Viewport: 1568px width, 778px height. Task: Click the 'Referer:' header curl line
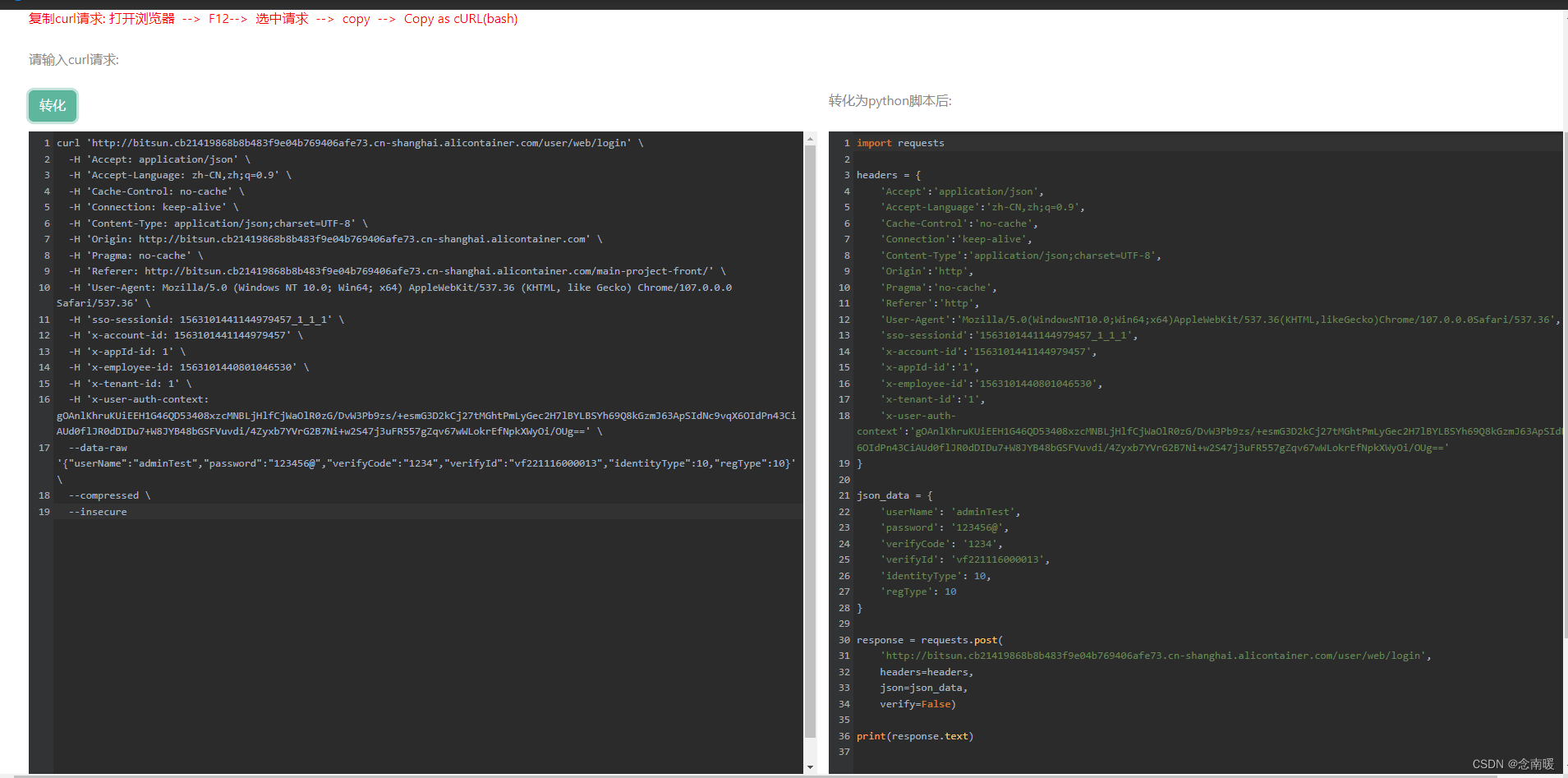pyautogui.click(x=397, y=271)
